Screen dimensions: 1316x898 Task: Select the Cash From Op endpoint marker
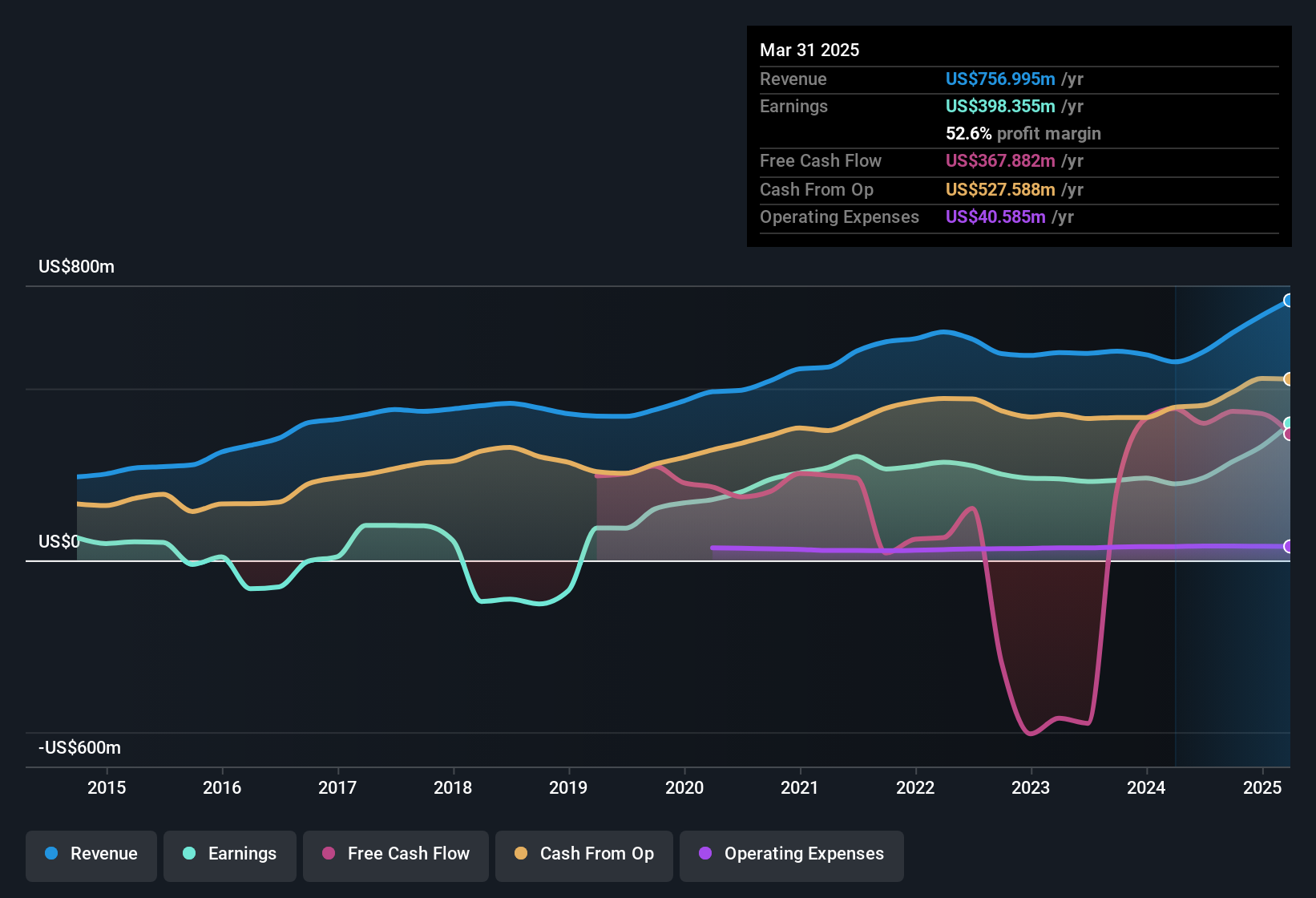click(1289, 379)
